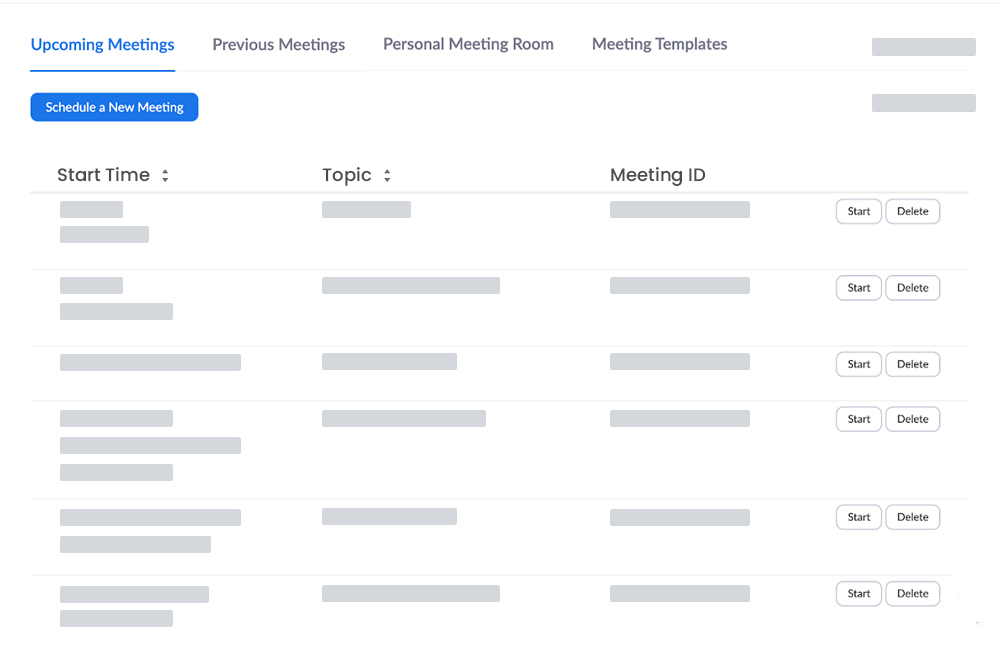Delete the last meeting in the list

point(912,593)
